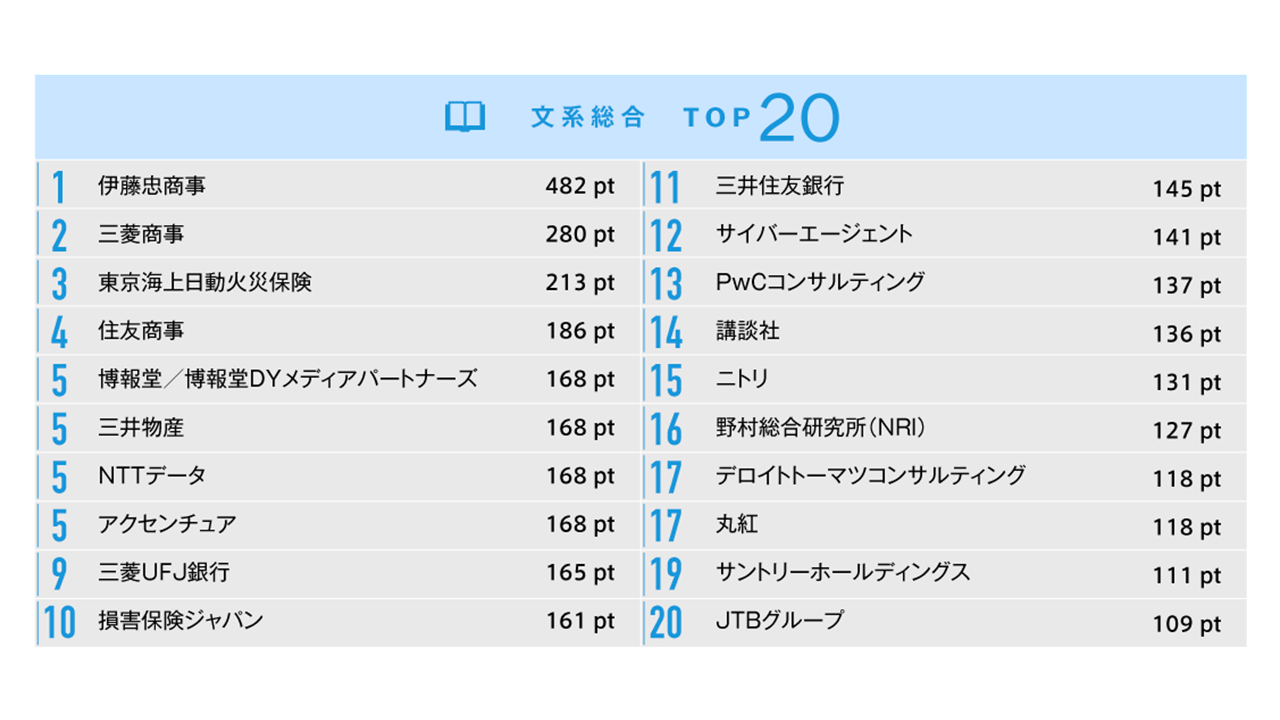Open the サイバーエージェント entry
This screenshot has height=720, width=1280.
(x=814, y=235)
